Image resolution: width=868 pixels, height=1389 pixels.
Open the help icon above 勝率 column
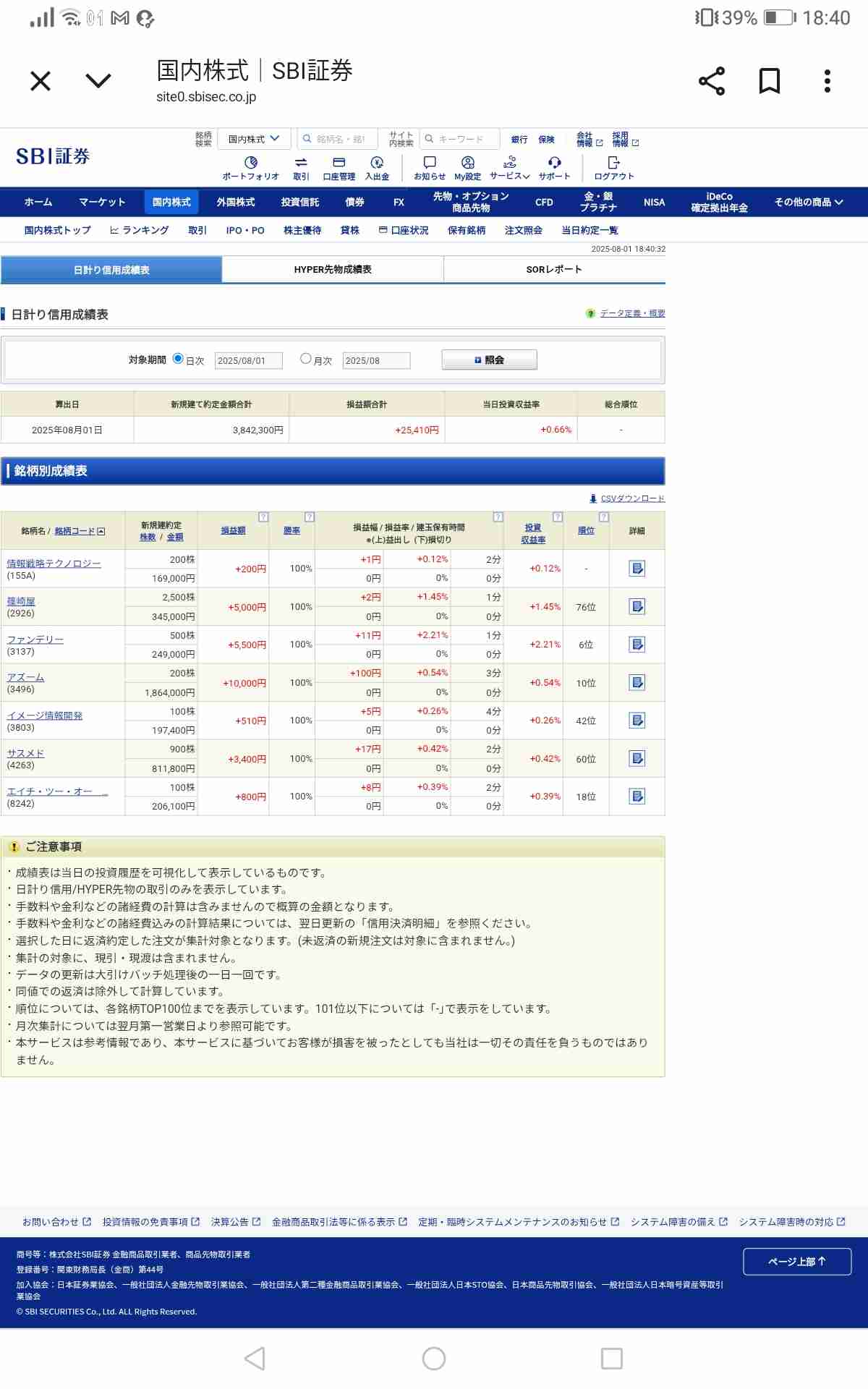tap(310, 517)
